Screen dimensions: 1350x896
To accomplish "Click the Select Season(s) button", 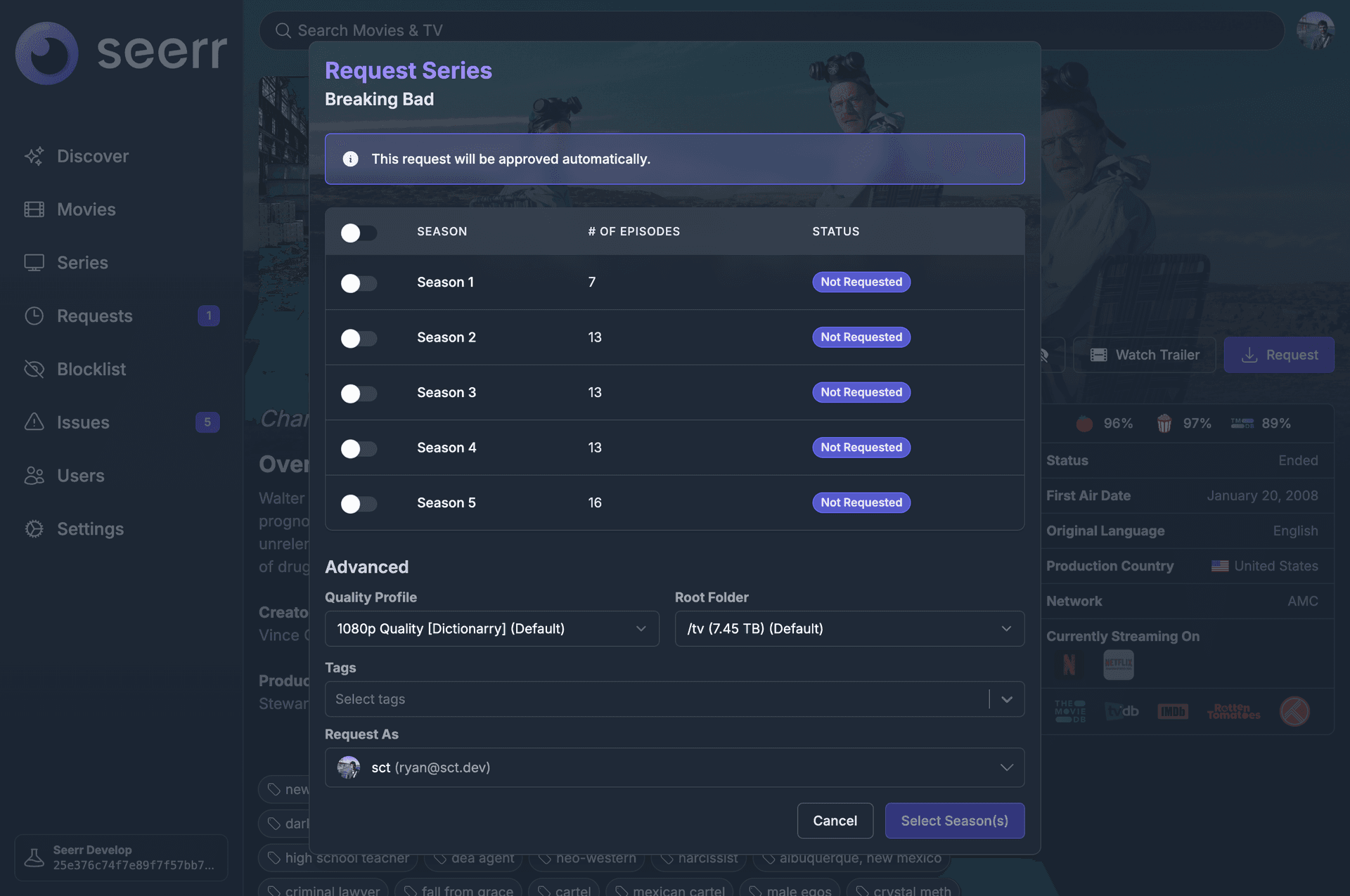I will (x=954, y=821).
